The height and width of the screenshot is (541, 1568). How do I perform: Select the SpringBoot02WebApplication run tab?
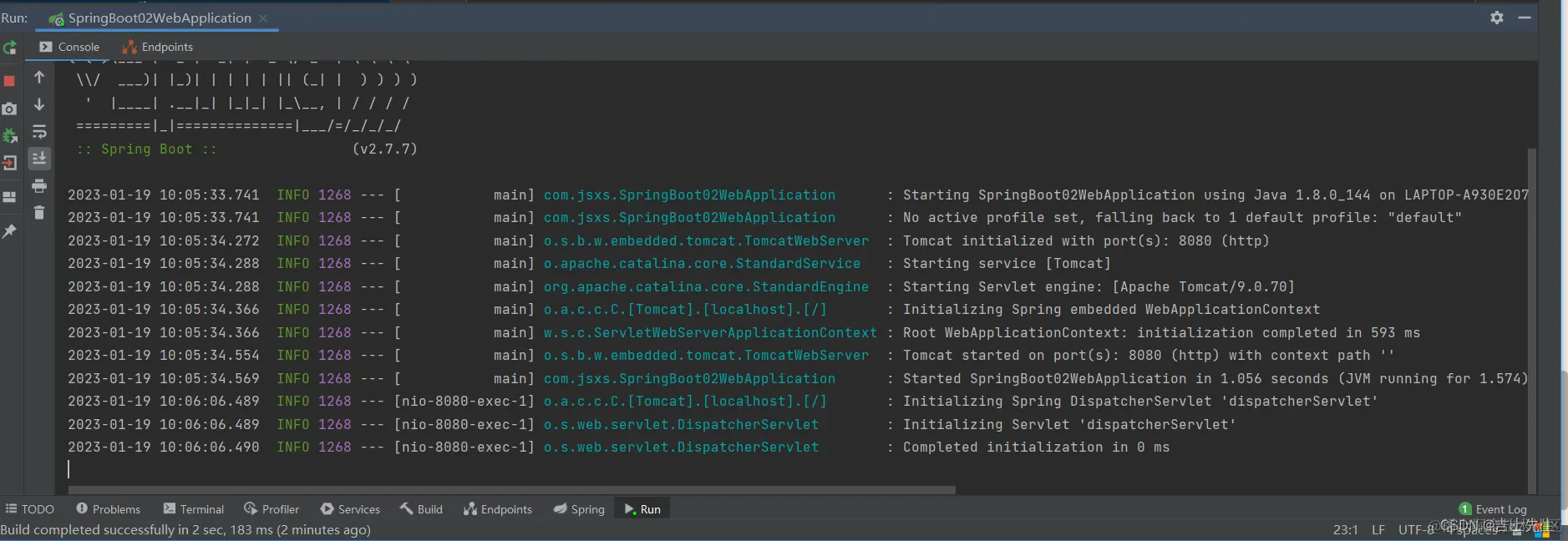(x=158, y=18)
